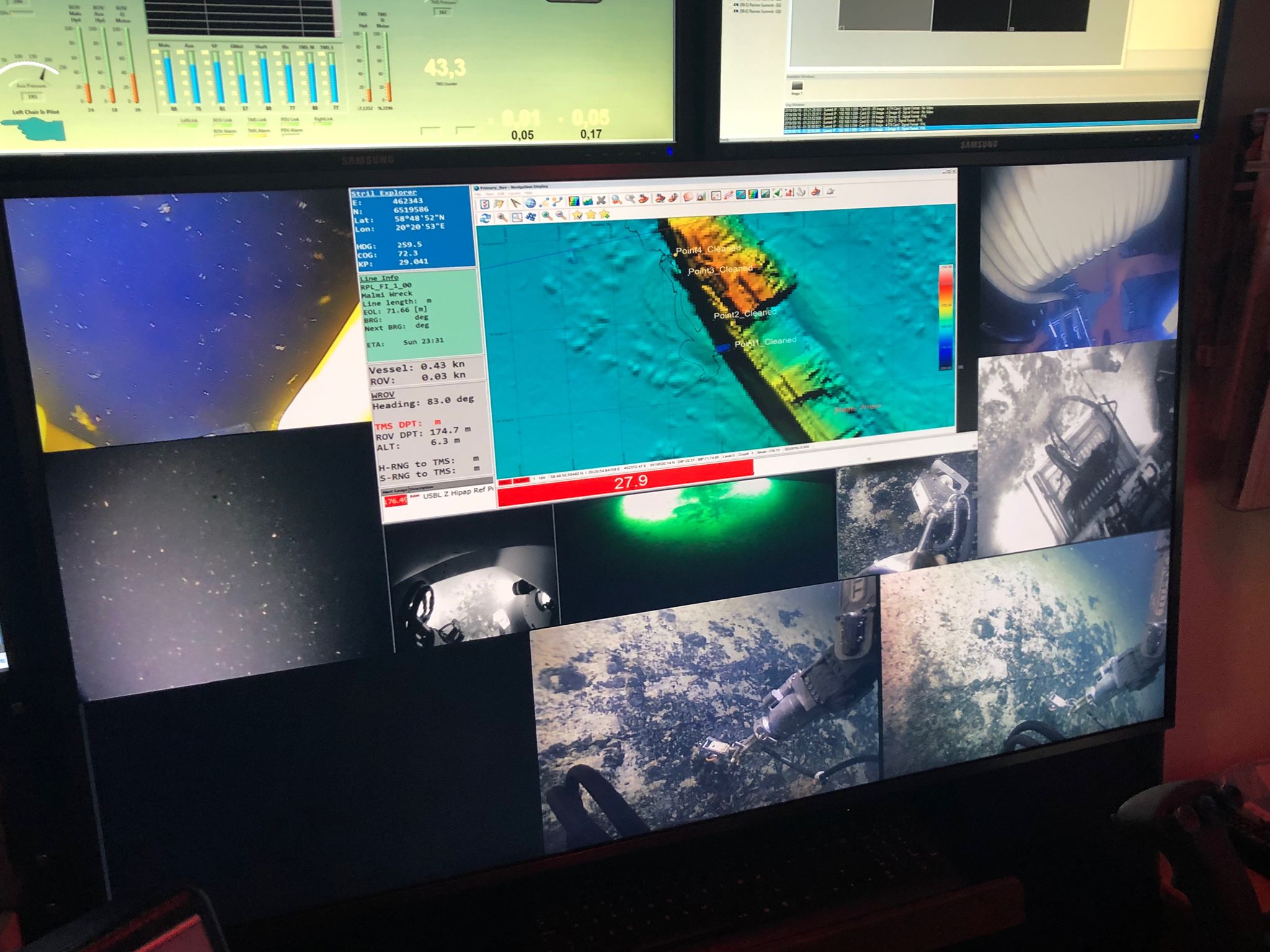The height and width of the screenshot is (952, 1270).
Task: Click the blue globe icon
Action: (x=530, y=203)
